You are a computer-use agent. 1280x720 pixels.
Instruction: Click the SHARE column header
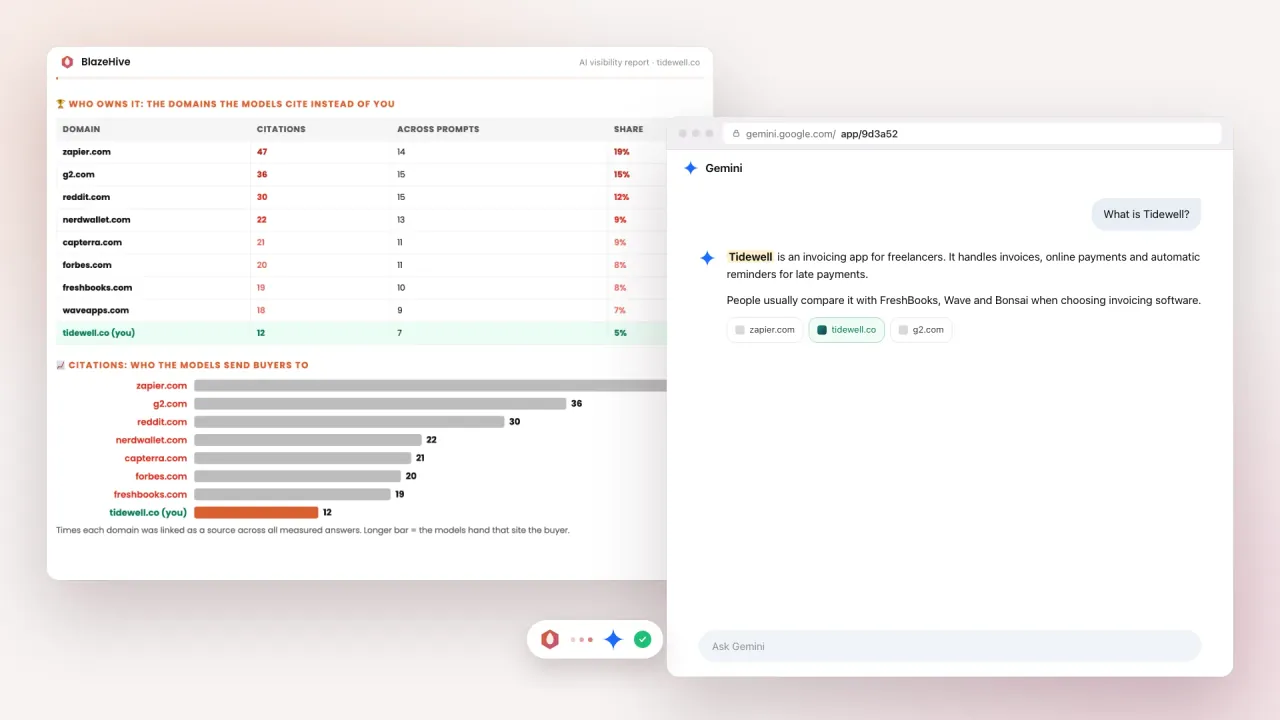point(628,129)
